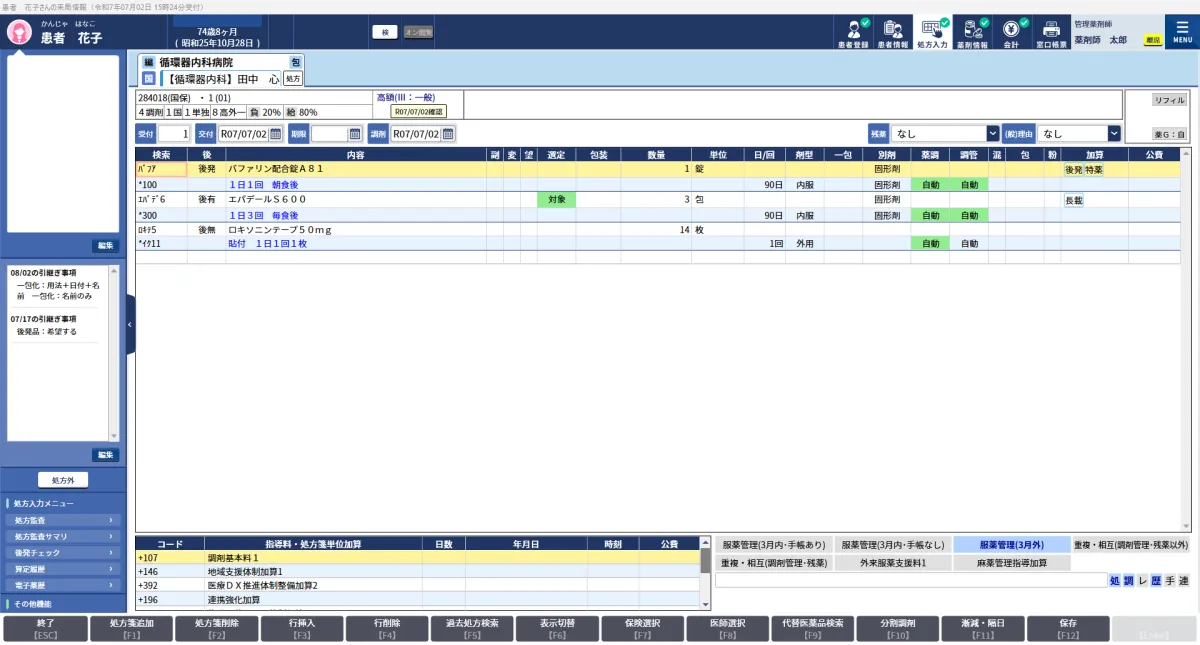Open the 患者情報 patient information icon

click(x=893, y=31)
